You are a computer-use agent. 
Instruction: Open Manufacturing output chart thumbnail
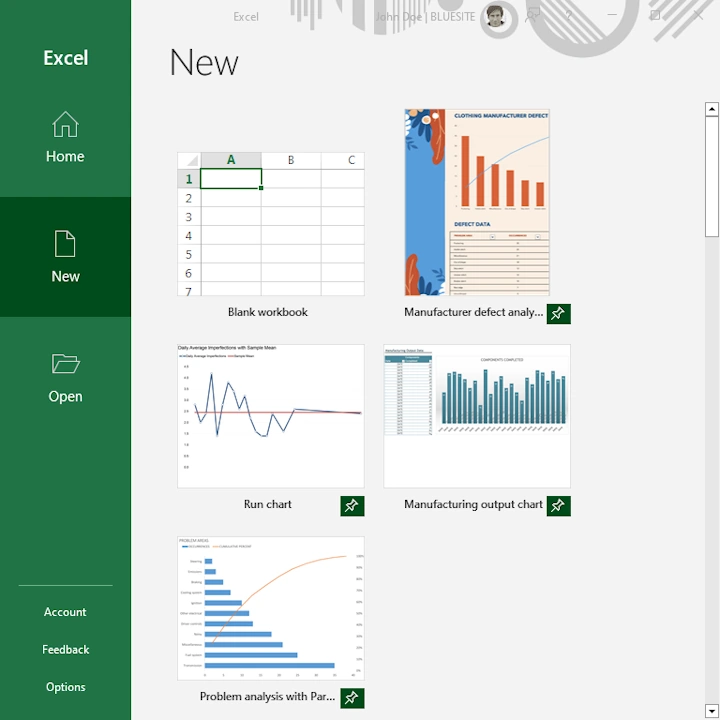[x=477, y=416]
